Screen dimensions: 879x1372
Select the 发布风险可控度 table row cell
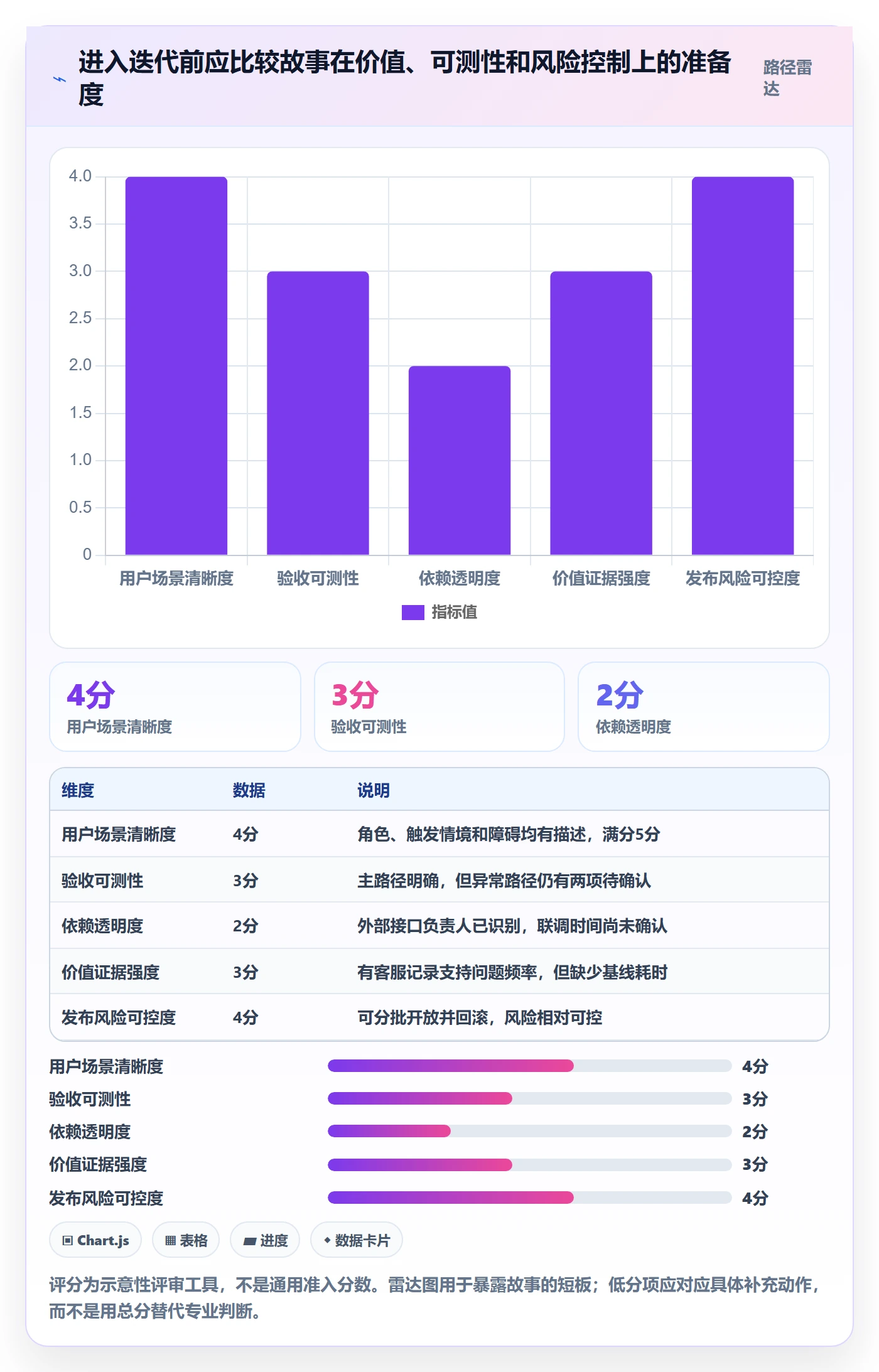click(119, 1017)
